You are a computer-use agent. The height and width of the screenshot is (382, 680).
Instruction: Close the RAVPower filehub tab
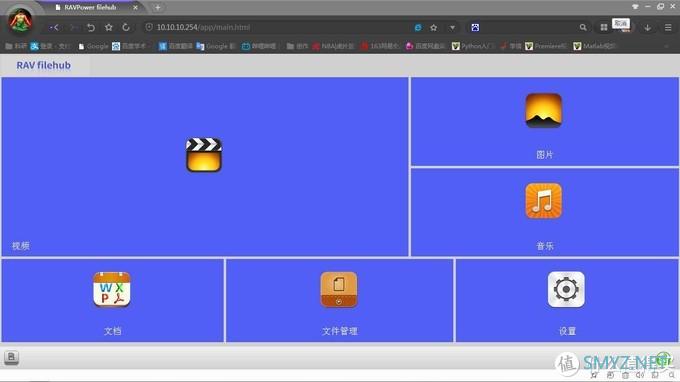(135, 7)
